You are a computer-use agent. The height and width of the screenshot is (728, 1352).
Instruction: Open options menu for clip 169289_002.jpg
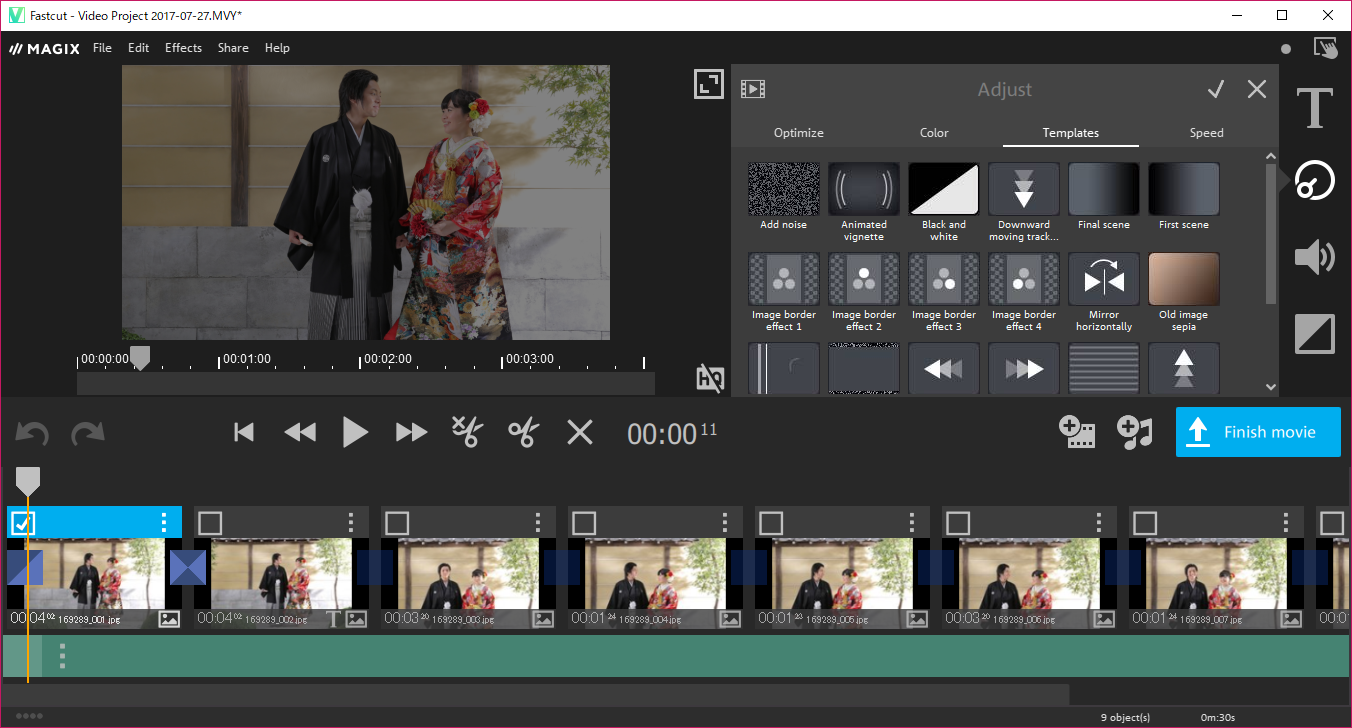[x=351, y=522]
